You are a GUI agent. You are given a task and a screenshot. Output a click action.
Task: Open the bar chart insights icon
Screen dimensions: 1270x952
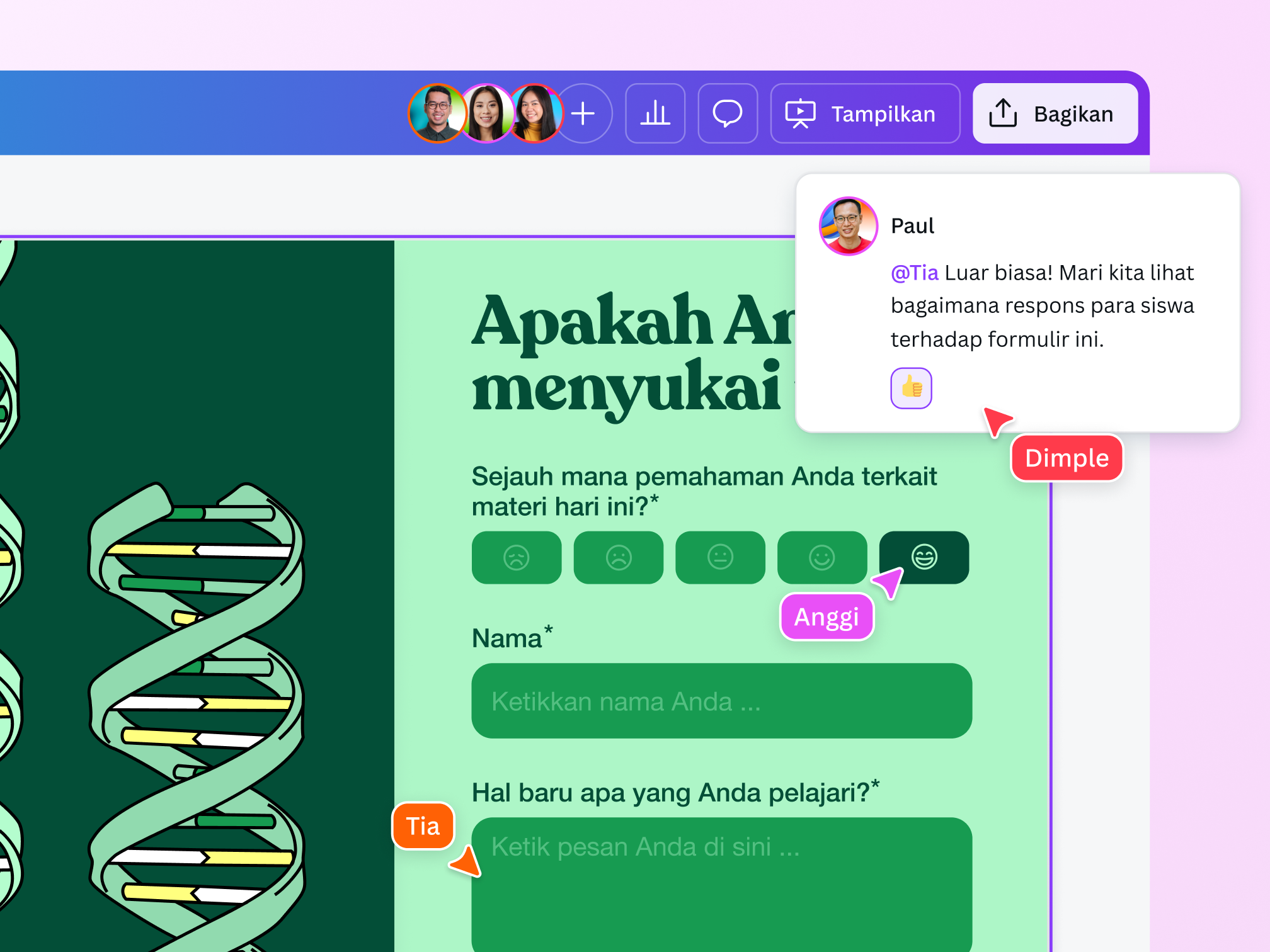[x=655, y=113]
